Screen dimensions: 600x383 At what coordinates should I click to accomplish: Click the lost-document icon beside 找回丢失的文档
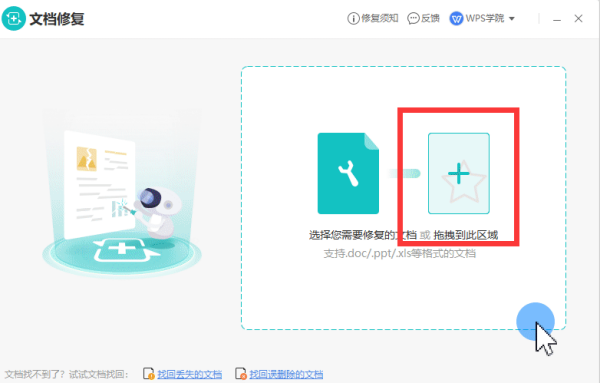pos(148,373)
